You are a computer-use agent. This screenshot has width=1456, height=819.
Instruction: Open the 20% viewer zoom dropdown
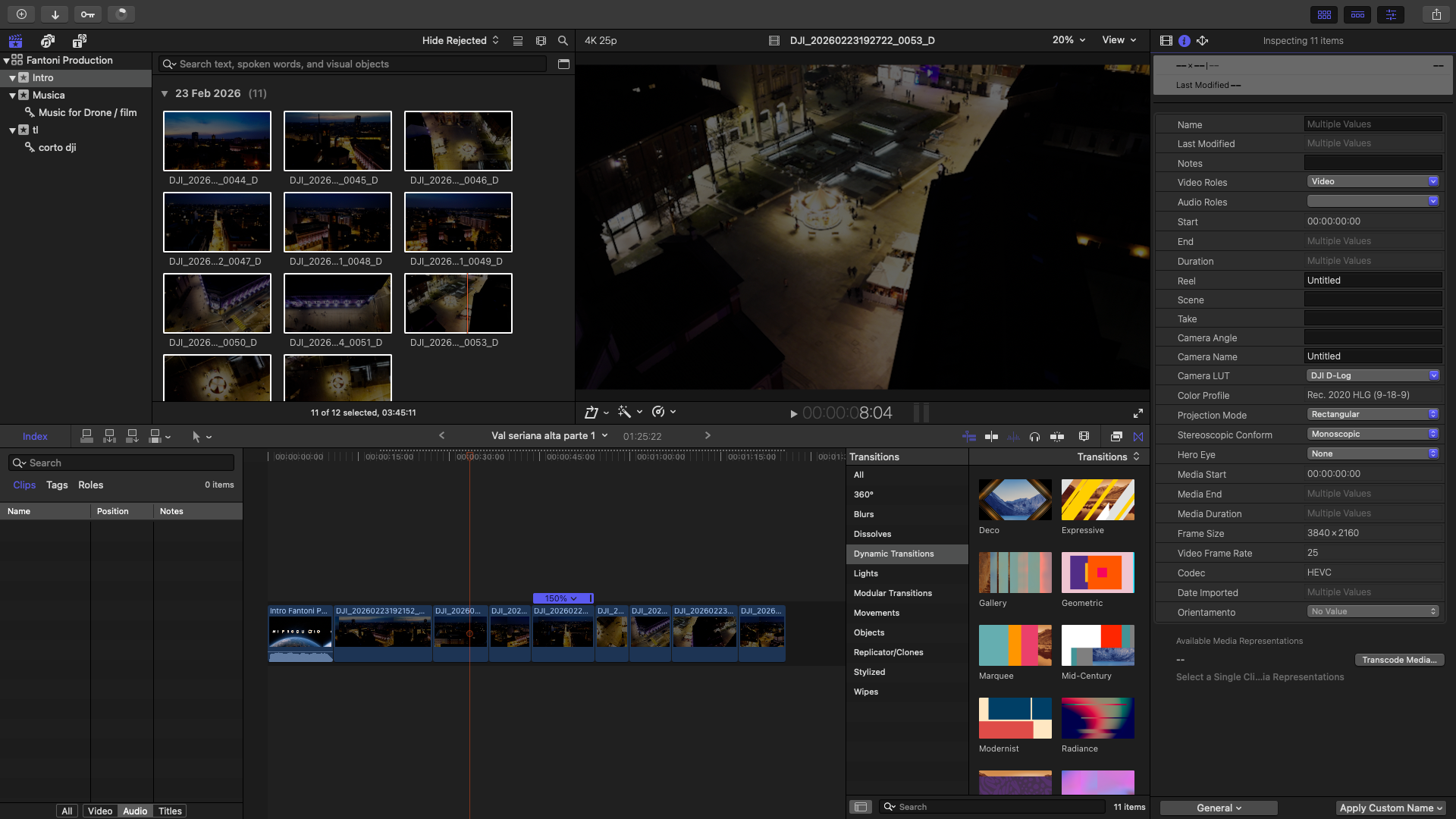click(x=1068, y=40)
